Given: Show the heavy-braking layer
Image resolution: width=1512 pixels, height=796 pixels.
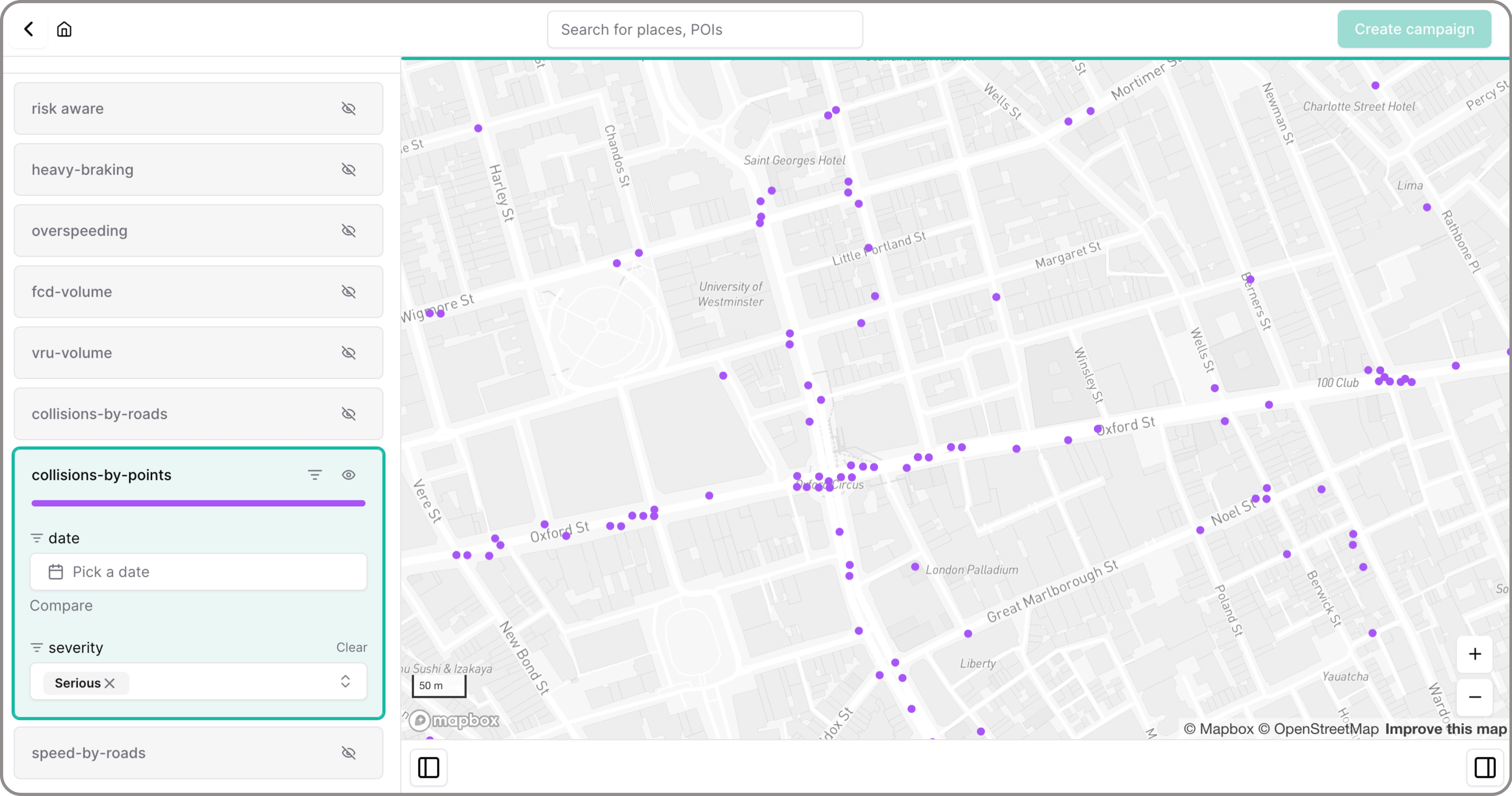Looking at the screenshot, I should coord(349,170).
